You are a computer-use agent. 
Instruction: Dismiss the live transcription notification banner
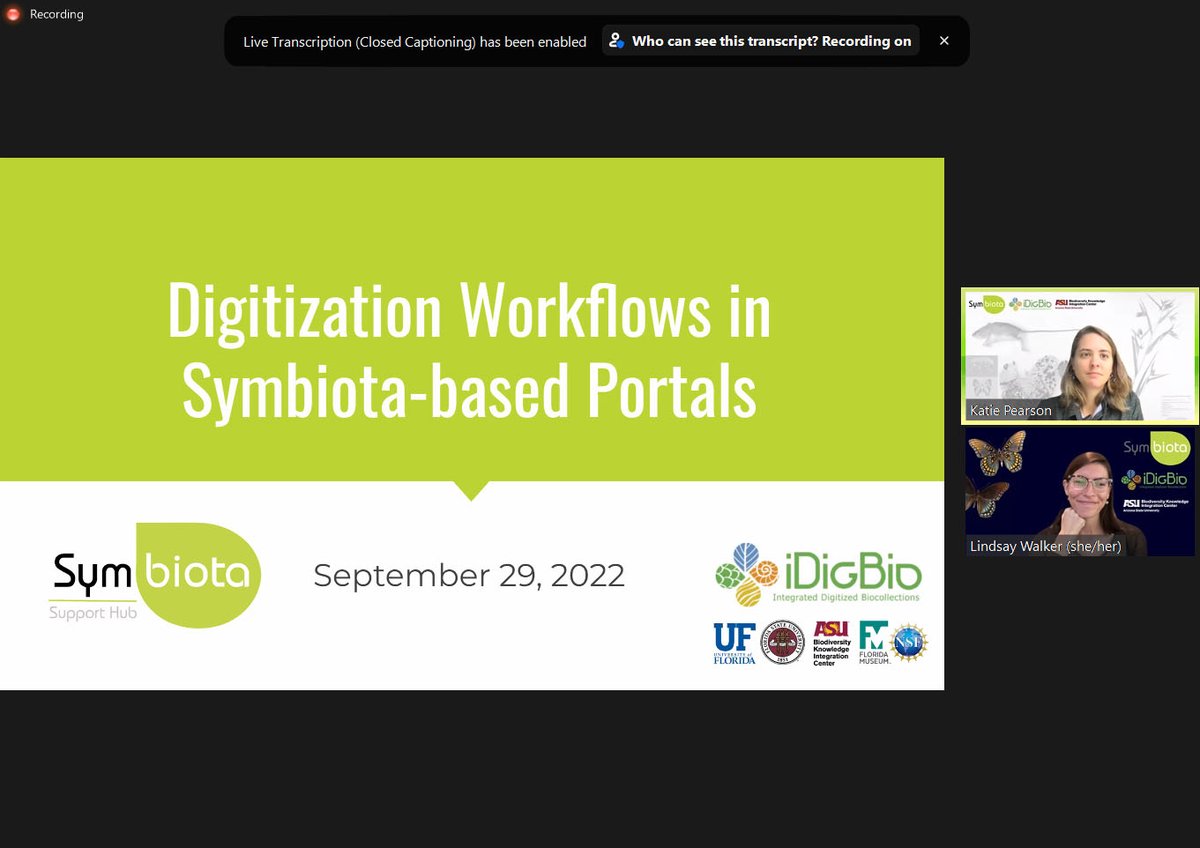pyautogui.click(x=944, y=41)
